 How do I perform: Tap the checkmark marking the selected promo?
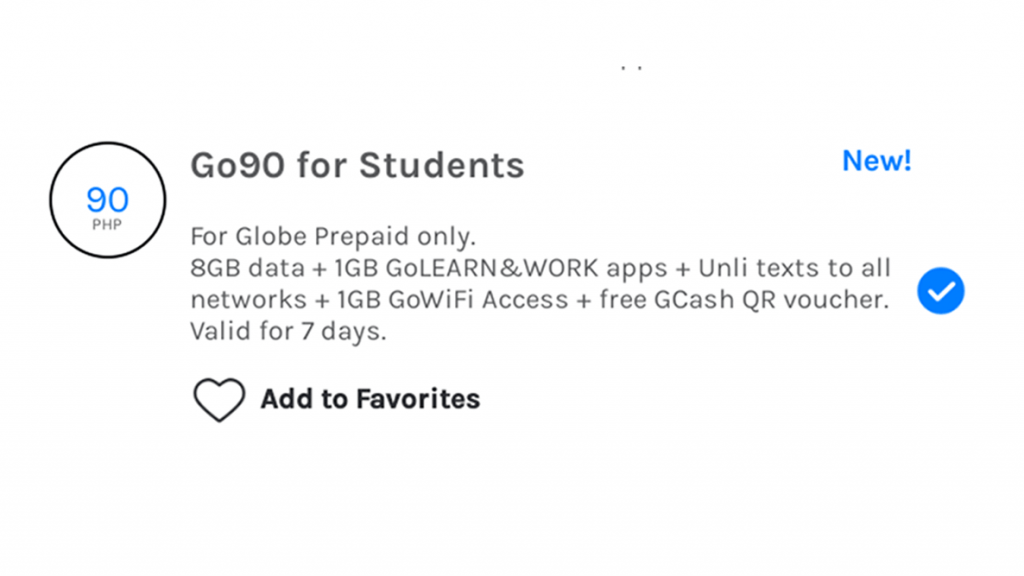point(939,291)
